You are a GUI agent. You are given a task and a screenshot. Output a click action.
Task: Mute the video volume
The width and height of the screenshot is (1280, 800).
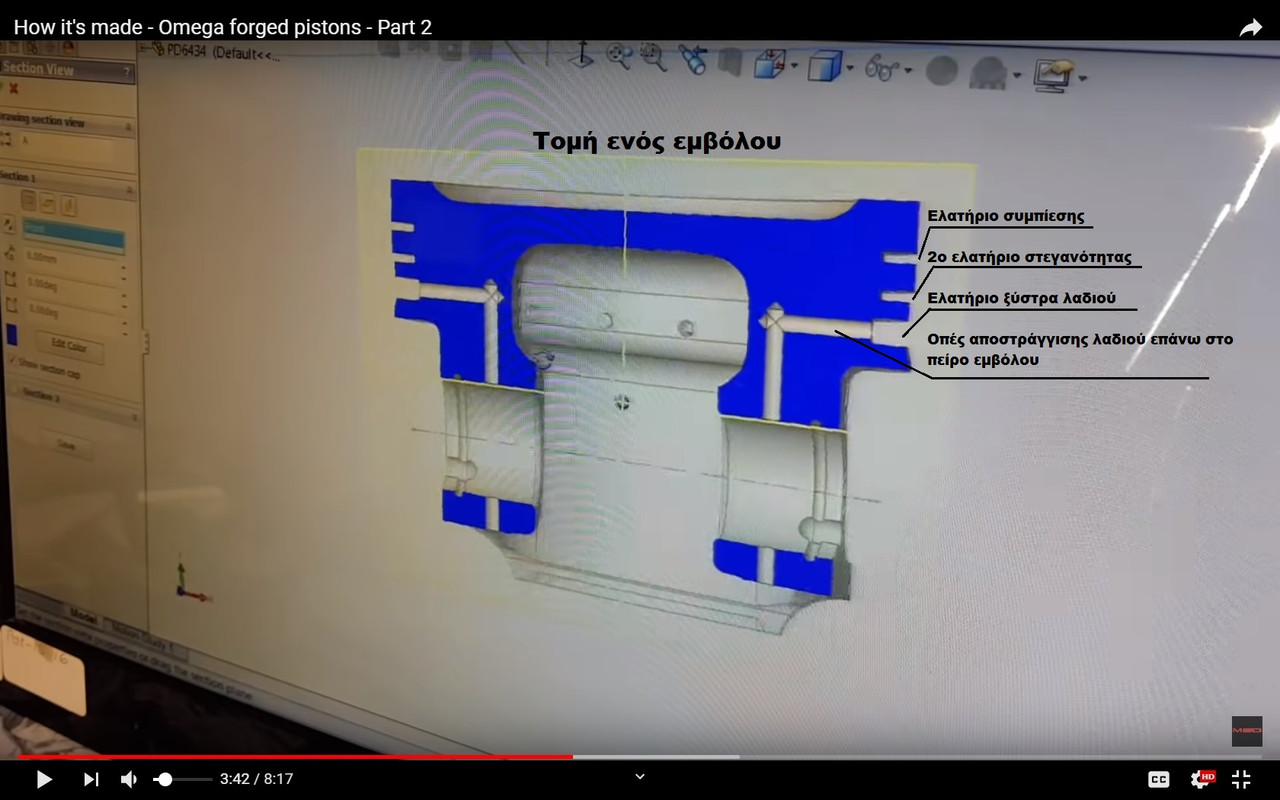pyautogui.click(x=129, y=779)
